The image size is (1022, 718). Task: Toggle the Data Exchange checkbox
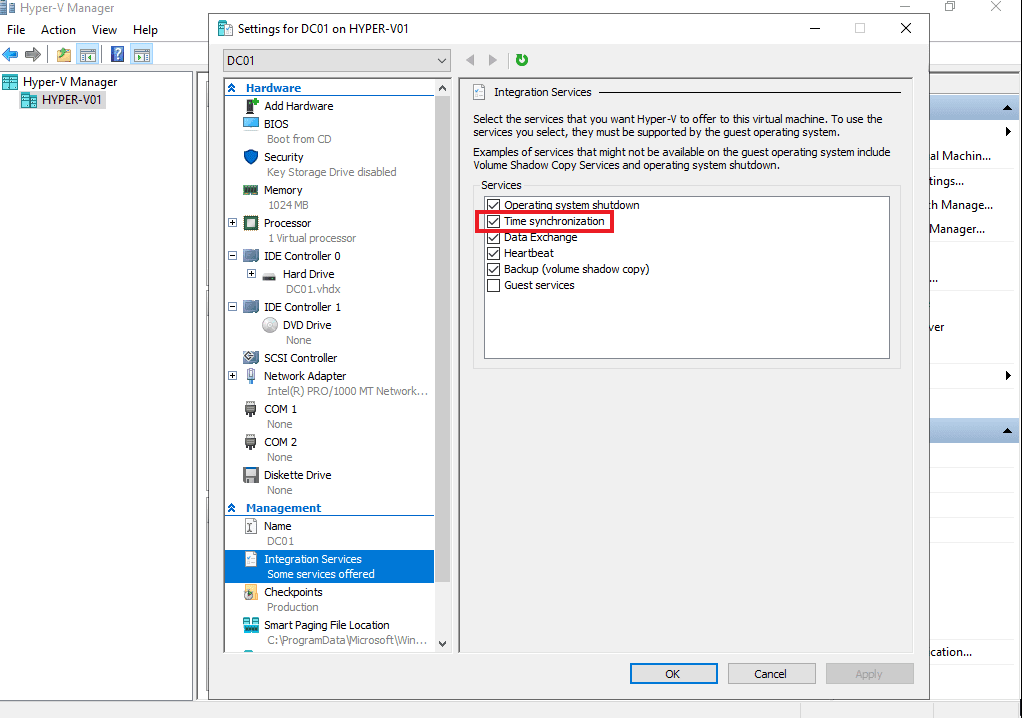pos(493,237)
